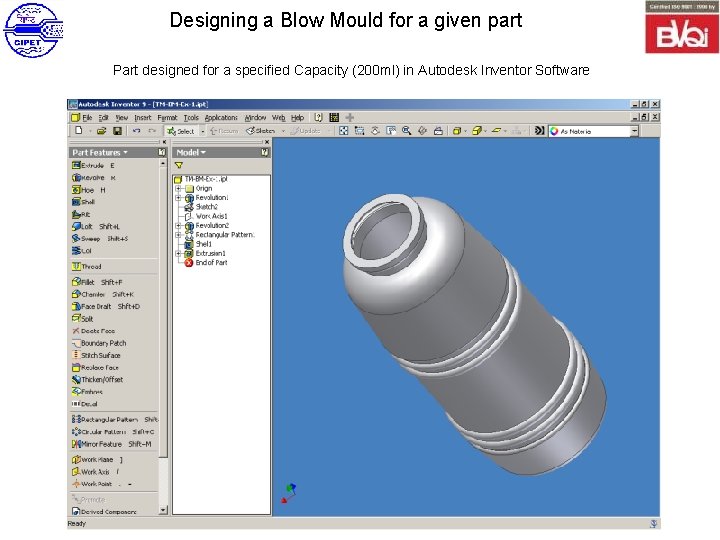
Task: Select the Circular Pattern tool
Action: (113, 432)
